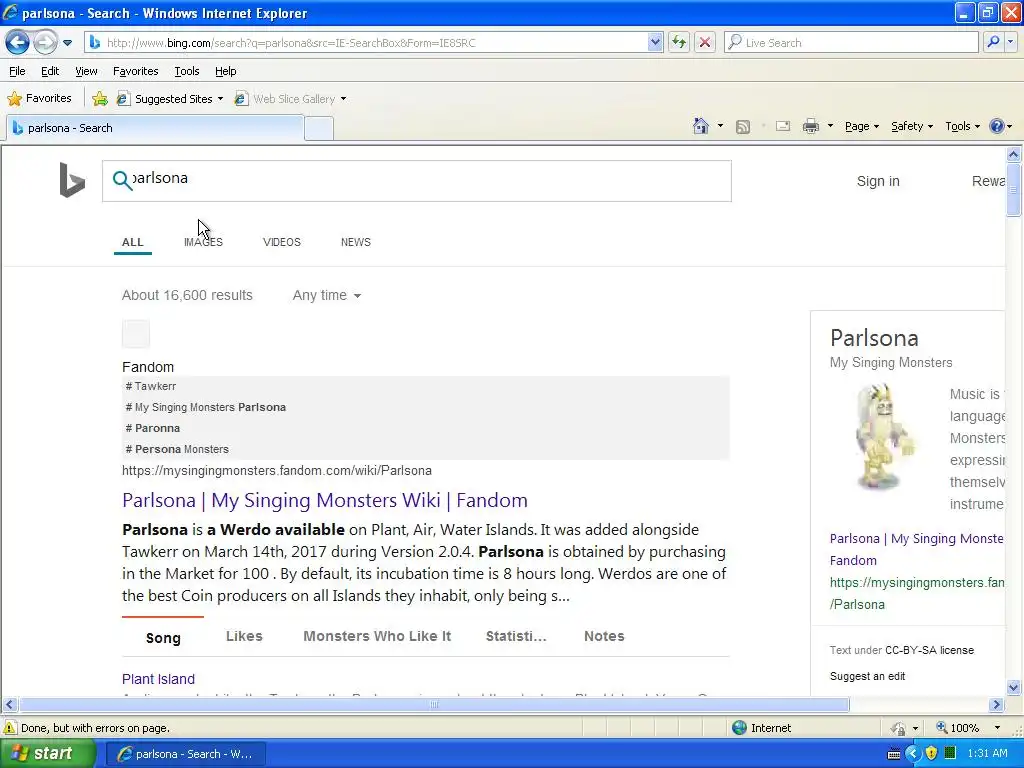Open the Windows start button
The width and height of the screenshot is (1024, 768).
click(x=46, y=754)
